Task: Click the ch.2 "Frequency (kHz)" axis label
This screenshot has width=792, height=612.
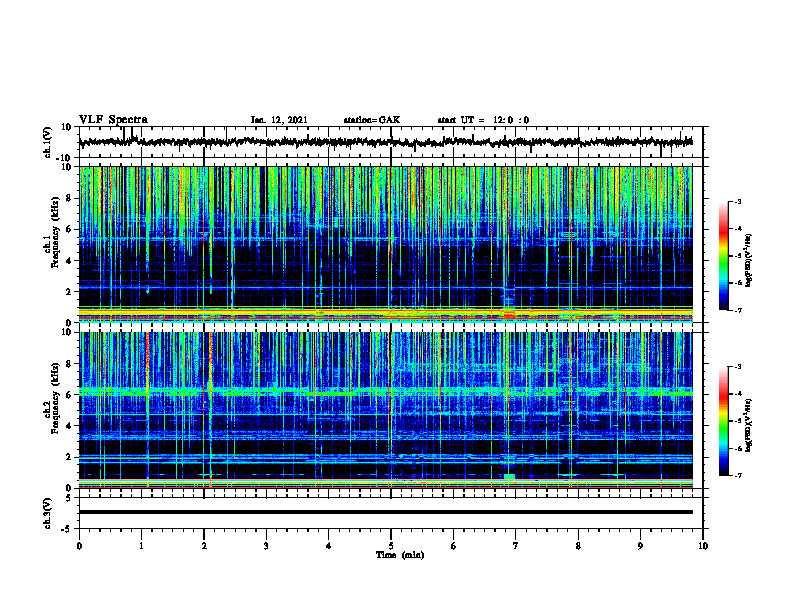Action: [x=55, y=398]
